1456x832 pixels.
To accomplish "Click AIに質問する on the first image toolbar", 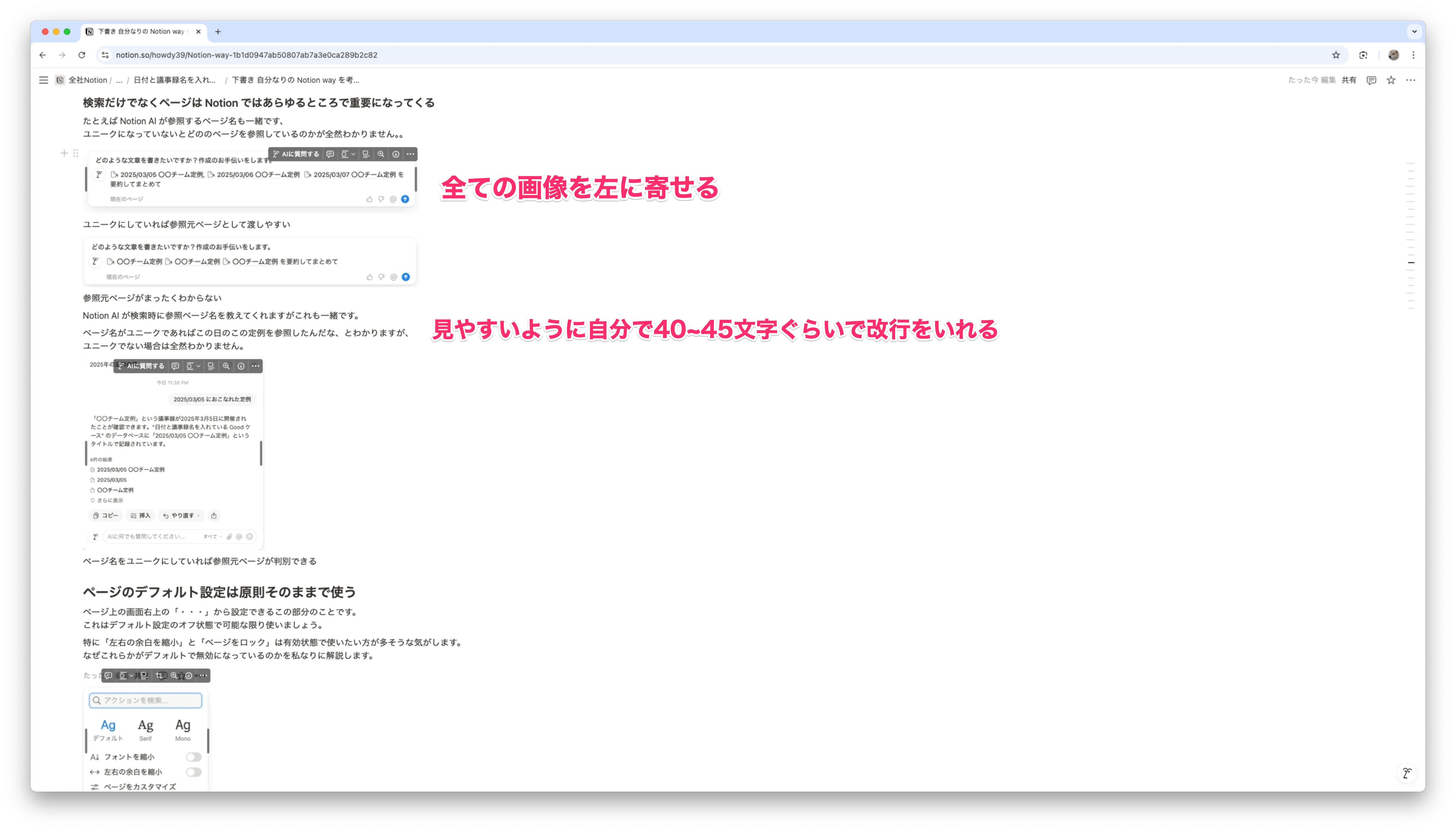I will pos(295,154).
